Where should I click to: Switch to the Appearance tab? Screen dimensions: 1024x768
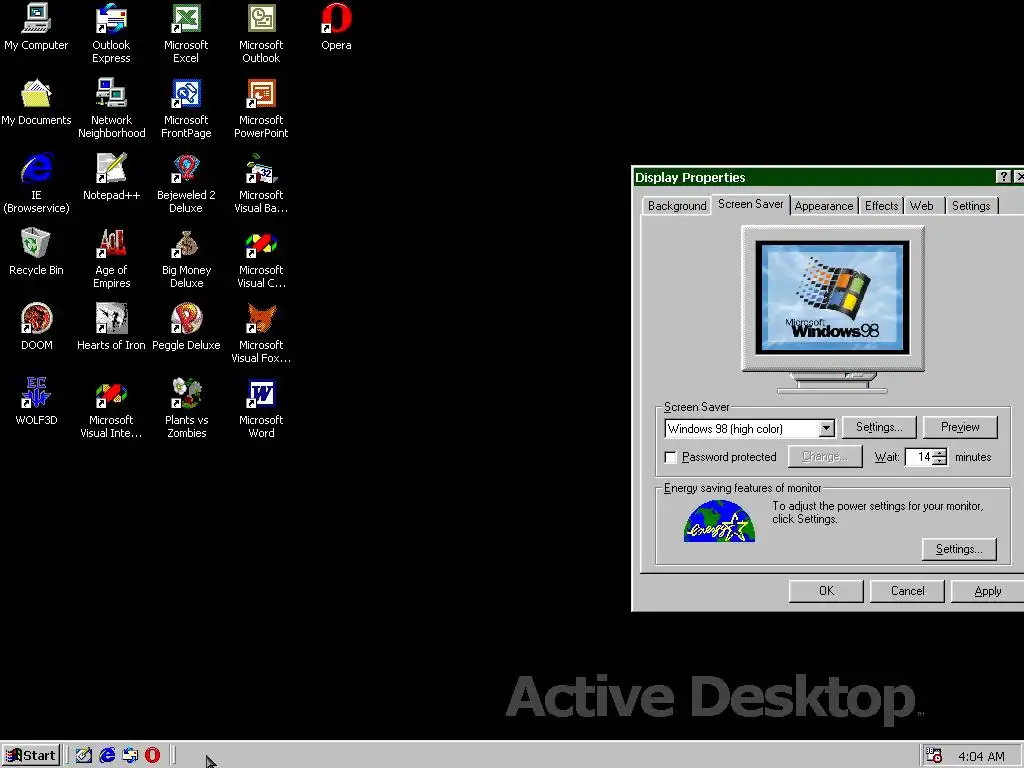824,206
